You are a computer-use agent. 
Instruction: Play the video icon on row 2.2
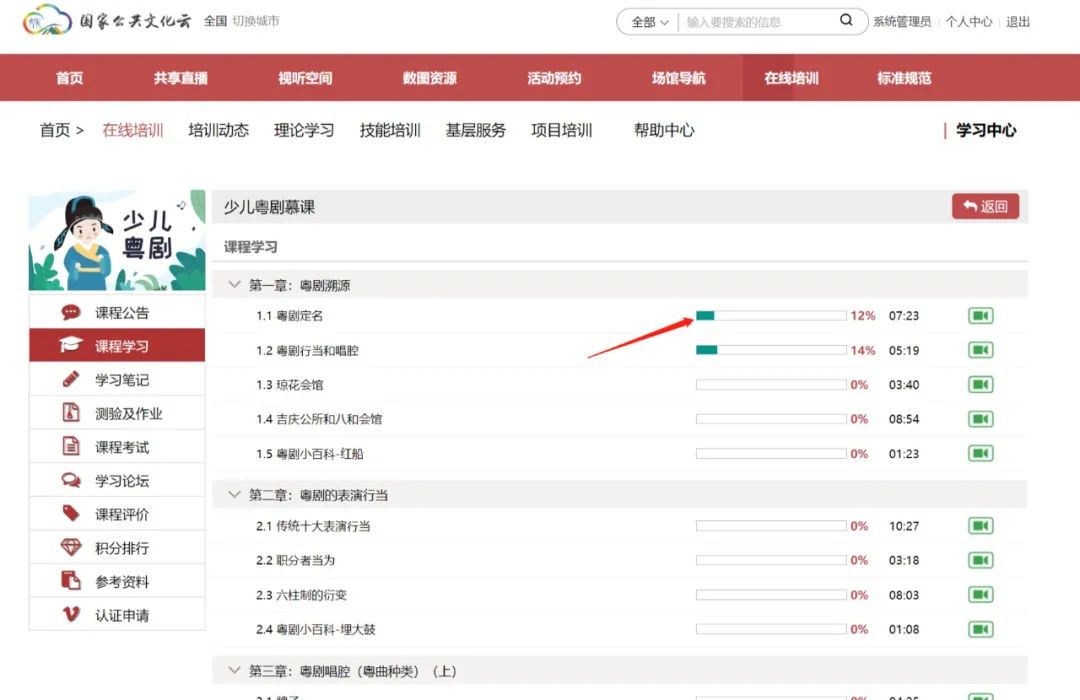(980, 560)
